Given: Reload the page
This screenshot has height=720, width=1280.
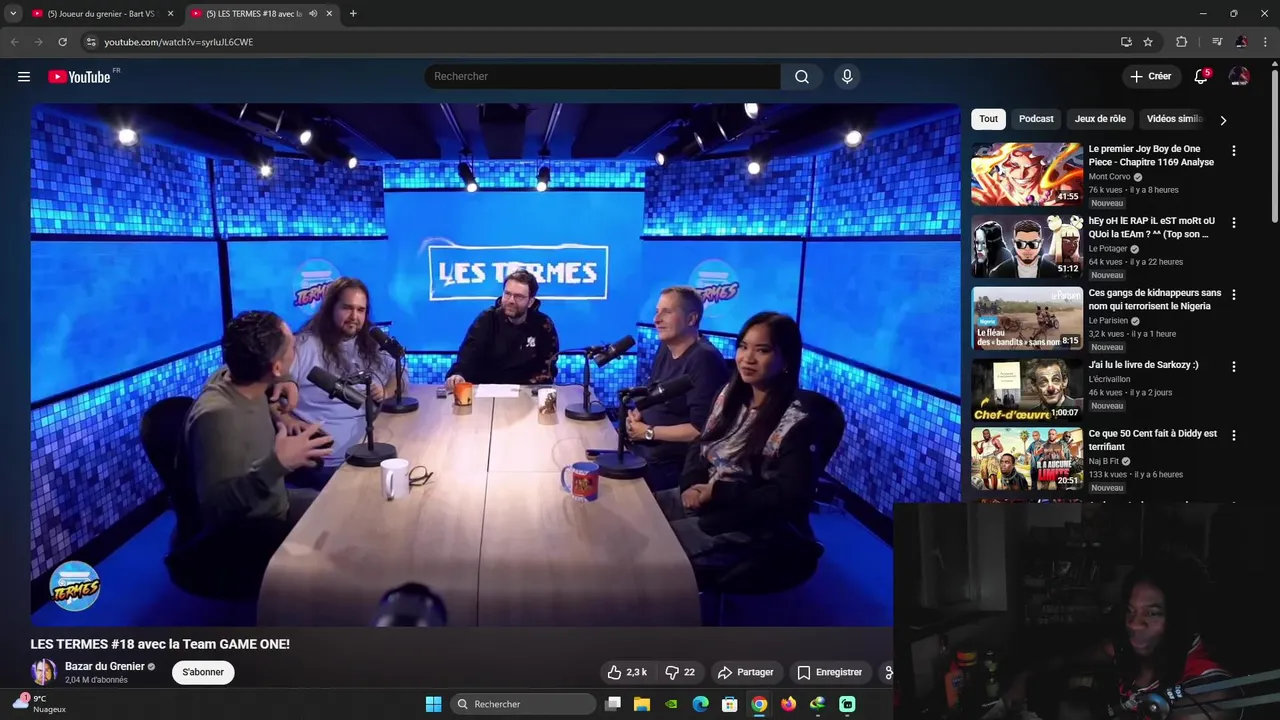Looking at the screenshot, I should click(62, 42).
